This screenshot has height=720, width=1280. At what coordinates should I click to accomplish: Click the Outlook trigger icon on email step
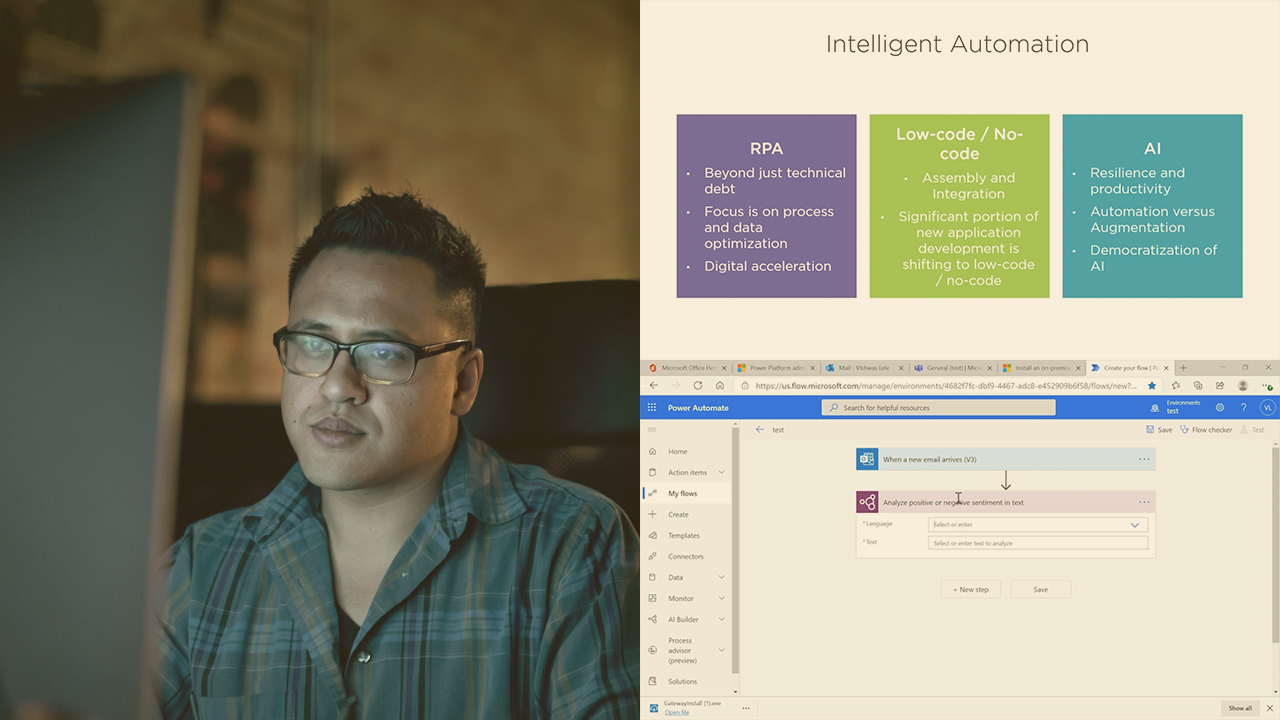click(x=867, y=459)
